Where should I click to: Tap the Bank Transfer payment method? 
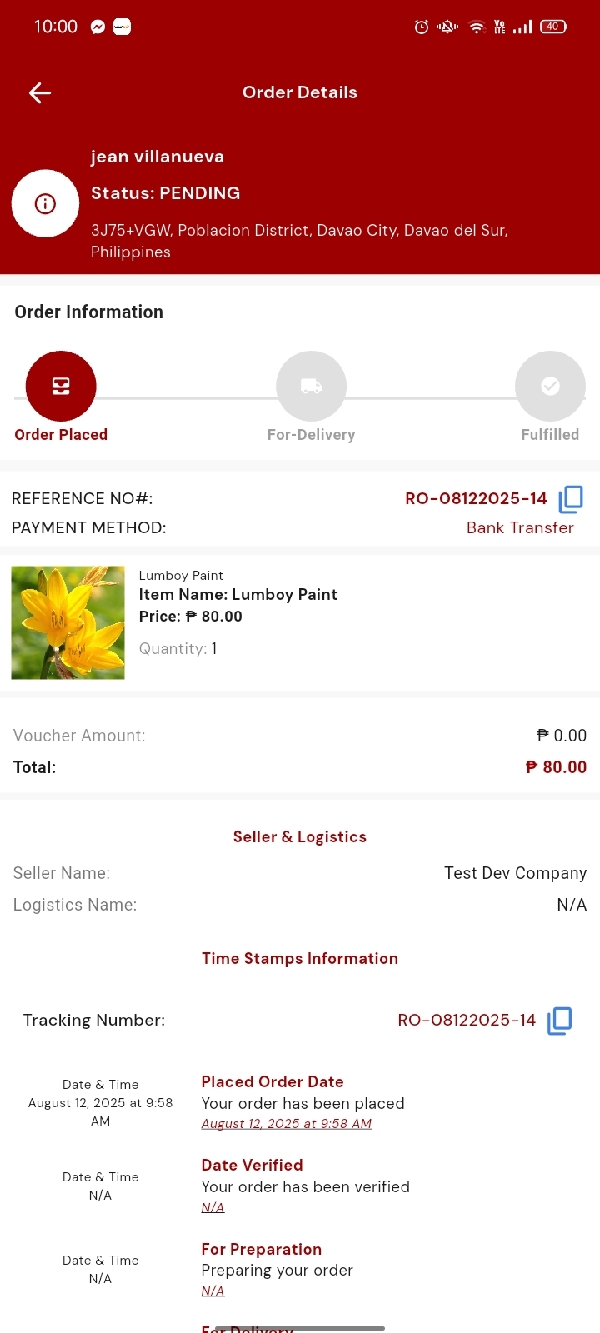coord(520,528)
